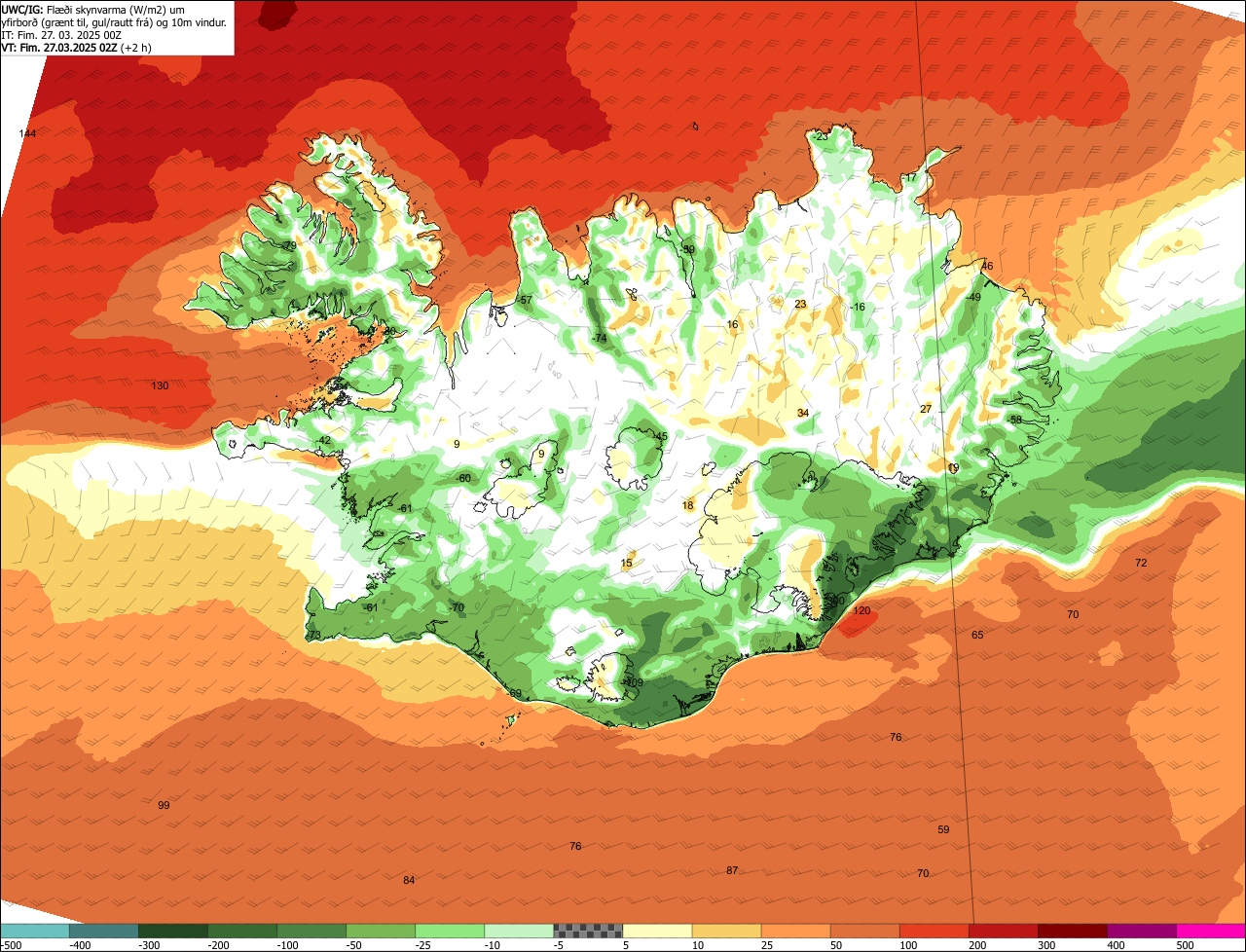Click the dark maroon 300 legend swatch

1073,931
